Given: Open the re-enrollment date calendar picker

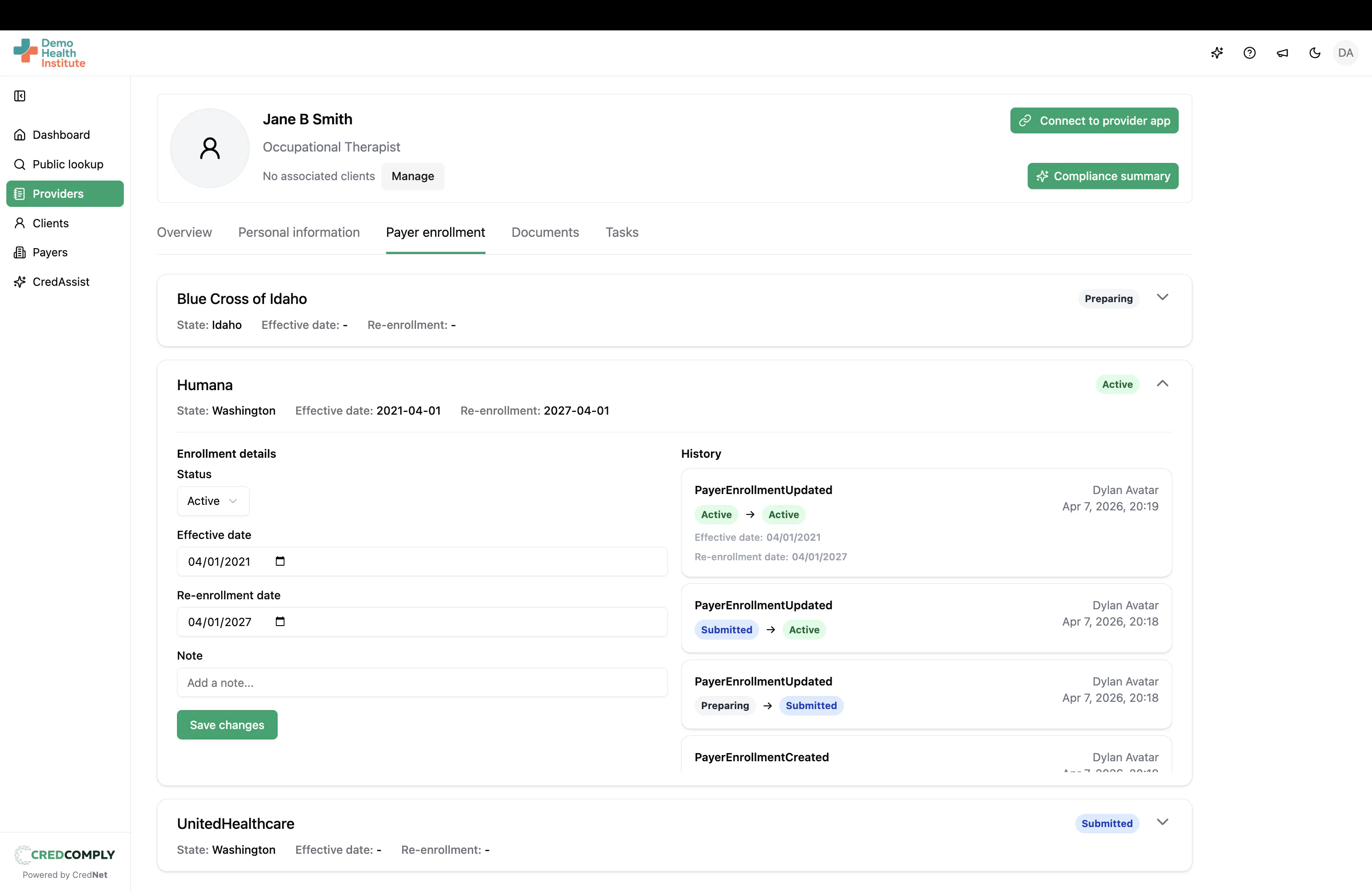Looking at the screenshot, I should click(281, 621).
